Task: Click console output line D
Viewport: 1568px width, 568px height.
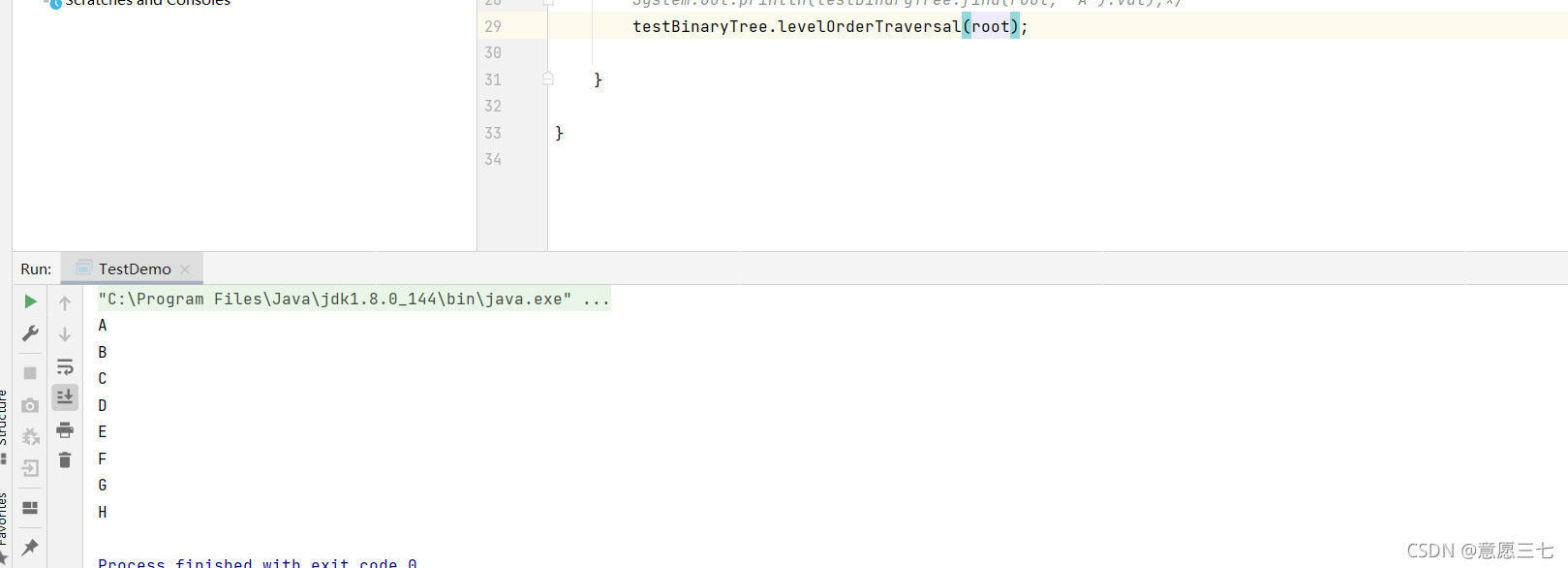Action: [103, 406]
